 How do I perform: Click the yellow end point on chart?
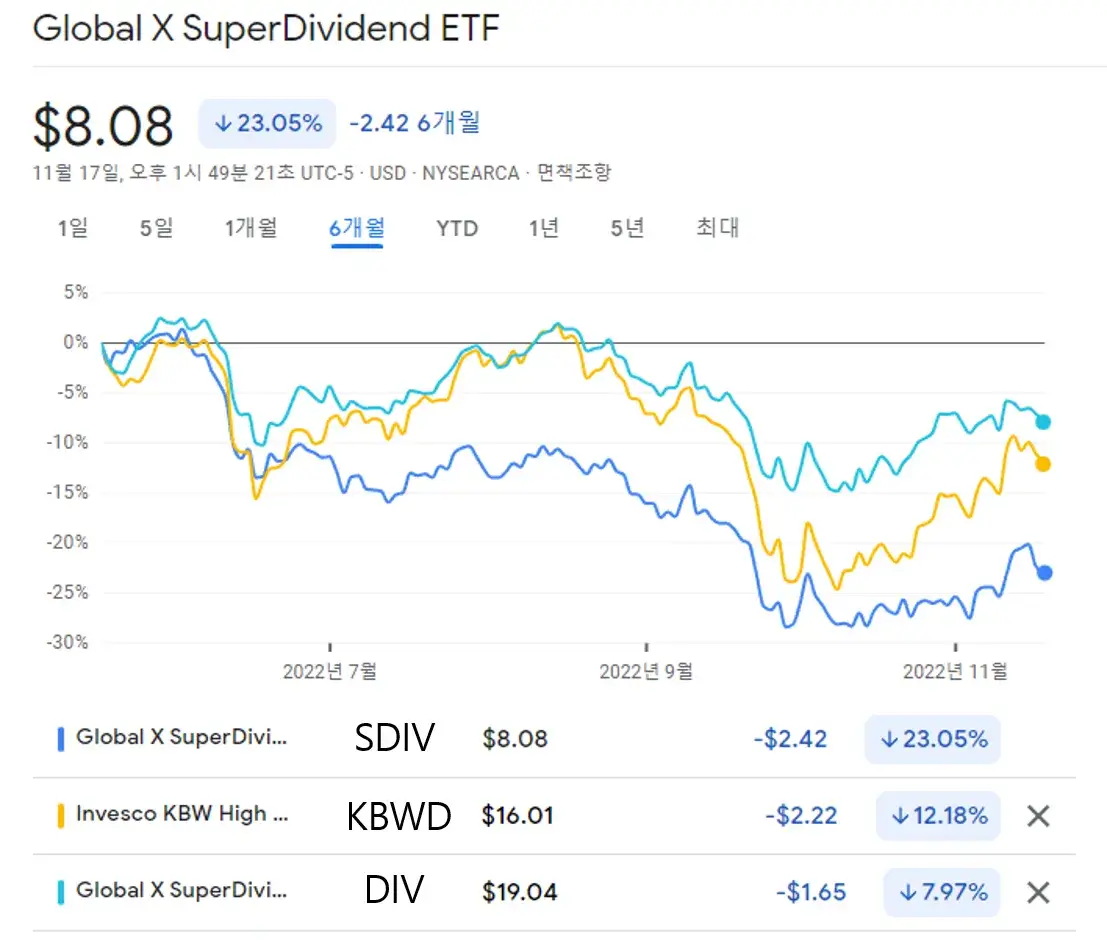click(1043, 464)
